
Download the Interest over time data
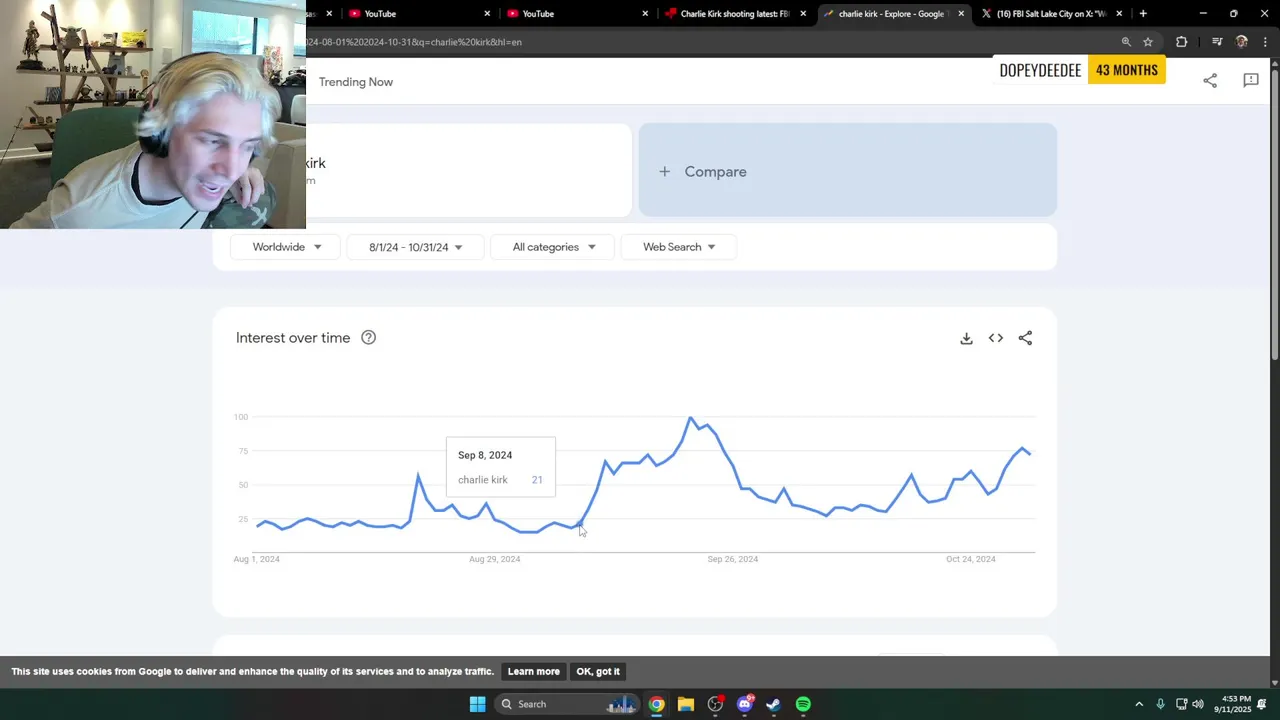[x=966, y=338]
